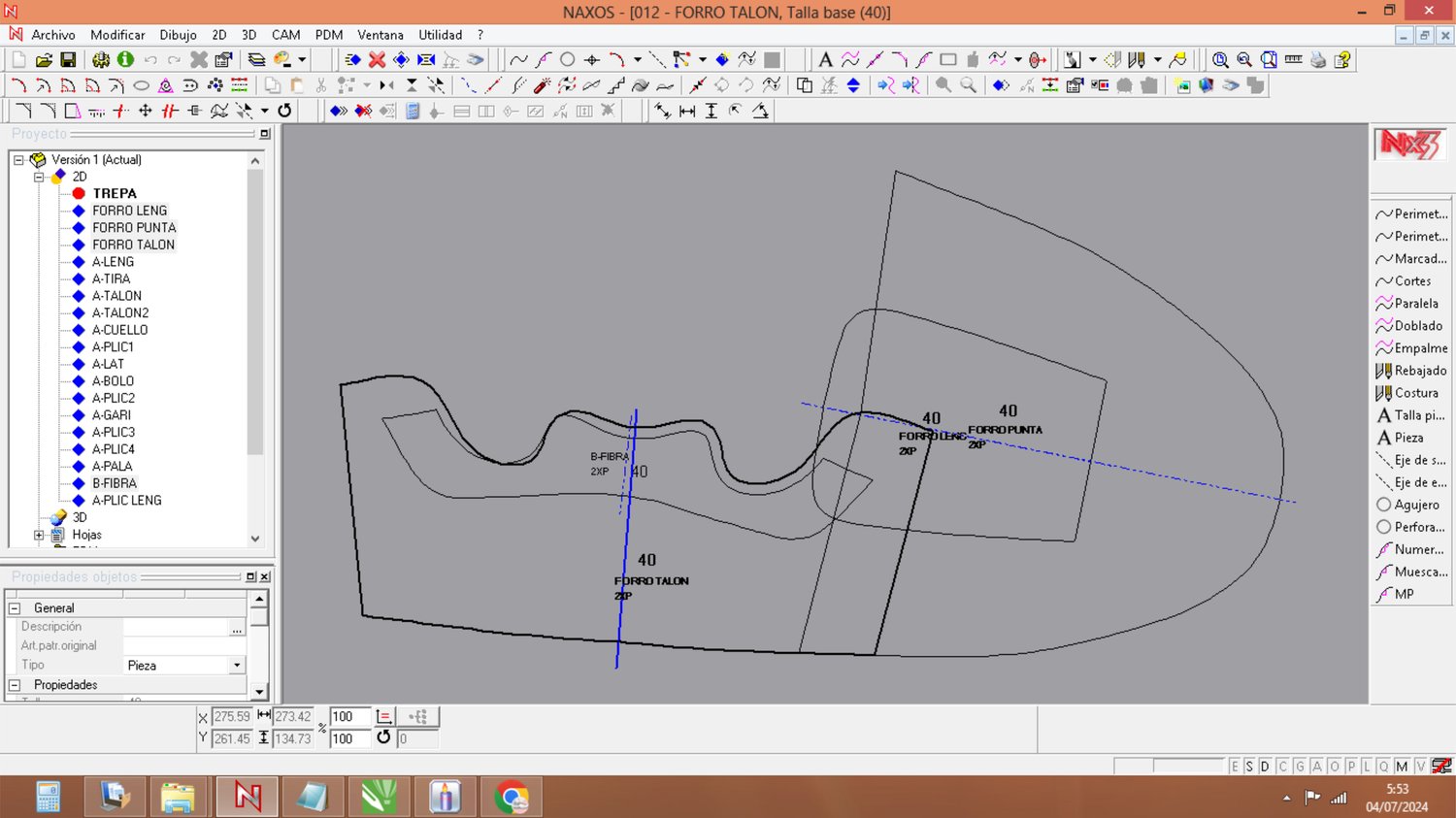Click the X scale percentage field
1456x818 pixels.
(x=349, y=717)
